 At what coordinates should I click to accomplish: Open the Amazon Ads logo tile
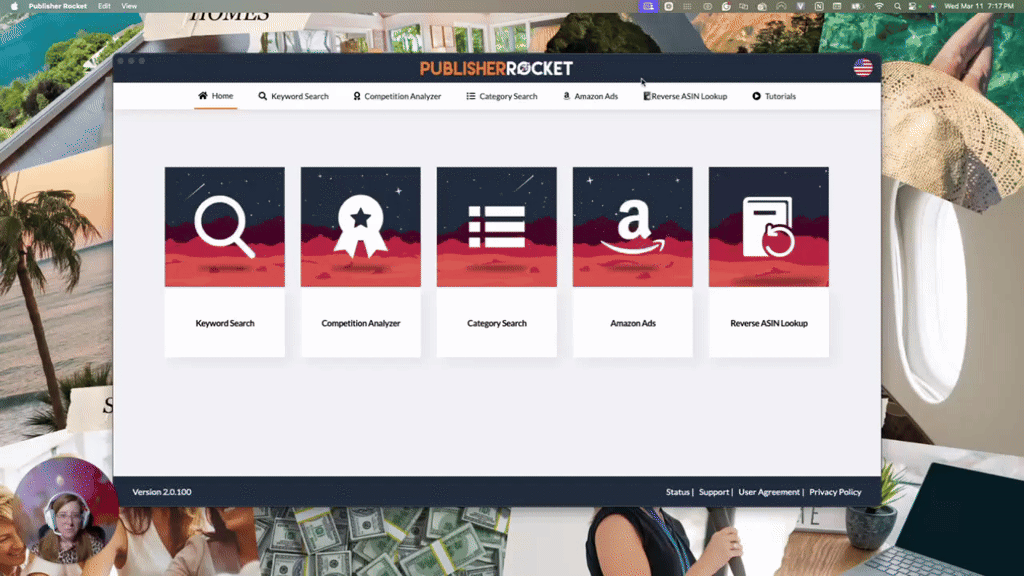(x=633, y=227)
